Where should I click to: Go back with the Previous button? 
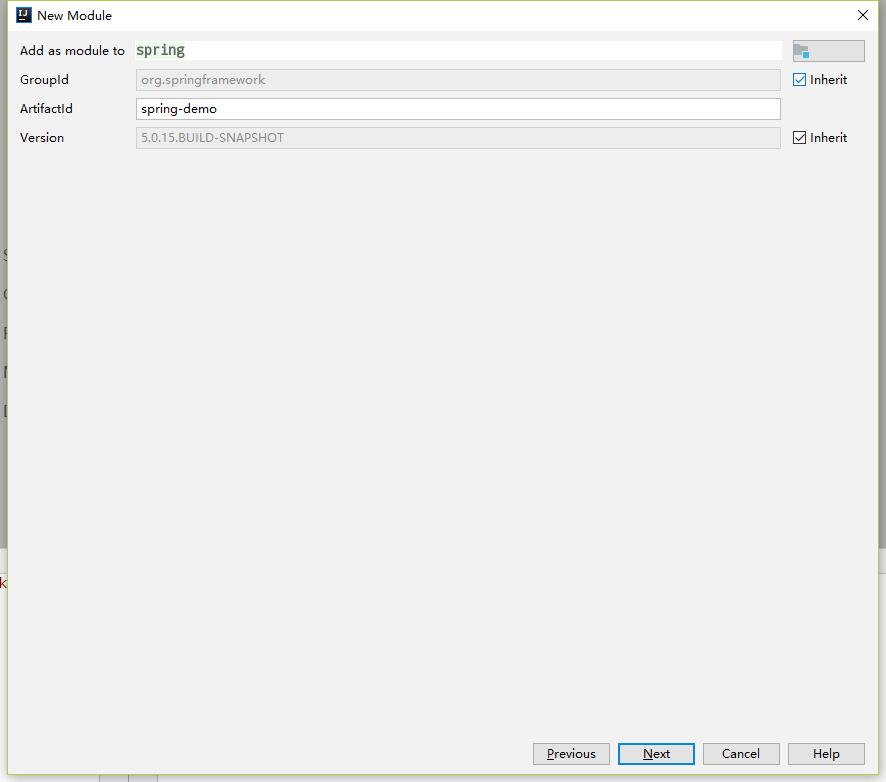571,754
